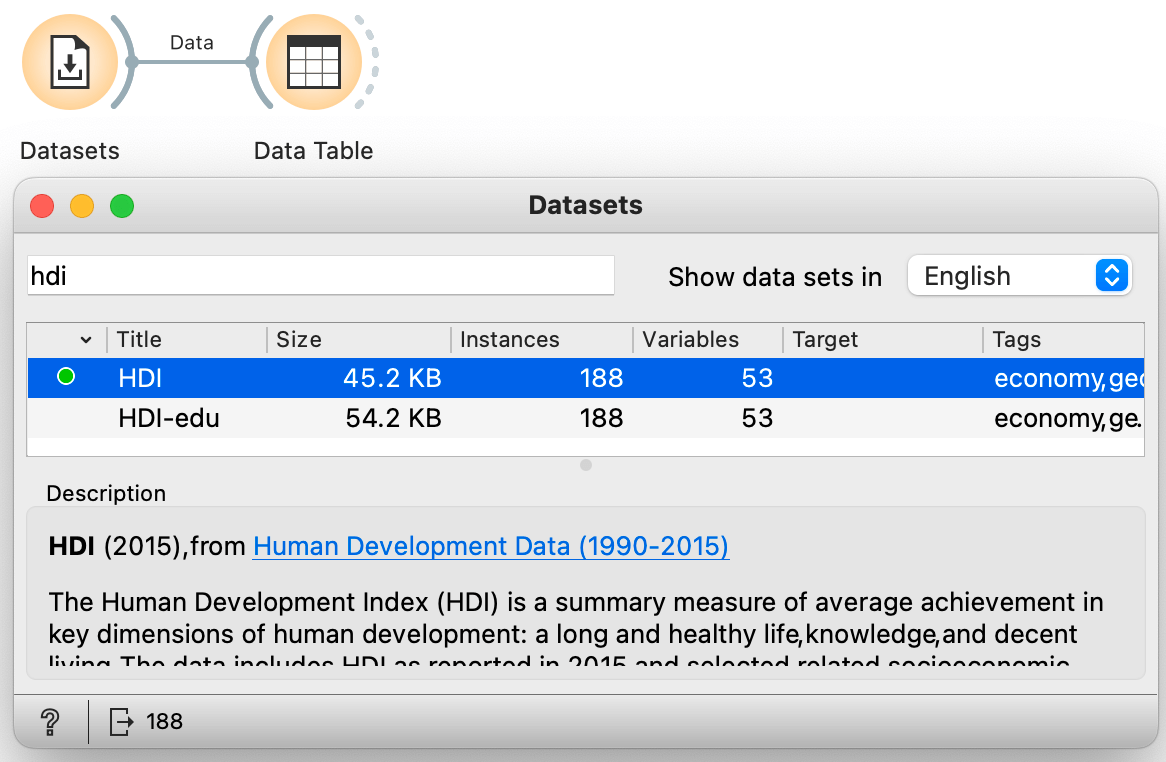1166x762 pixels.
Task: Select the HDI dataset row title
Action: pyautogui.click(x=140, y=378)
